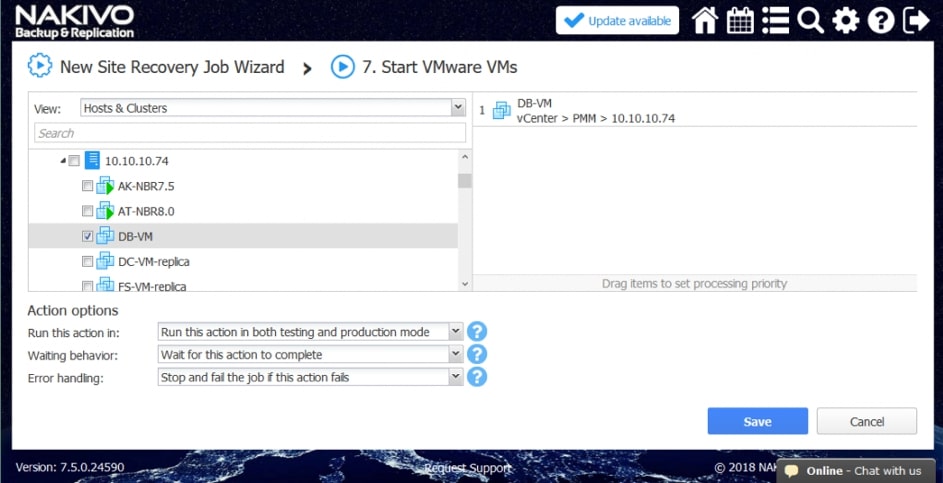This screenshot has height=483, width=943.
Task: Check the AT-NBR8.0 checkbox
Action: (87, 211)
